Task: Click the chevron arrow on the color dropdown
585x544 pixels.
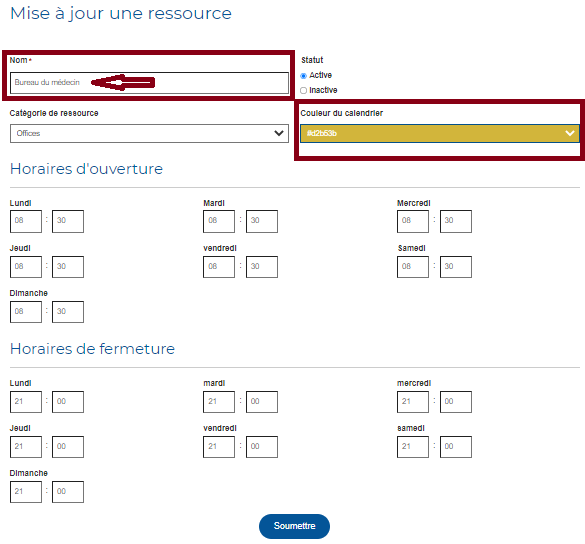Action: [x=570, y=133]
